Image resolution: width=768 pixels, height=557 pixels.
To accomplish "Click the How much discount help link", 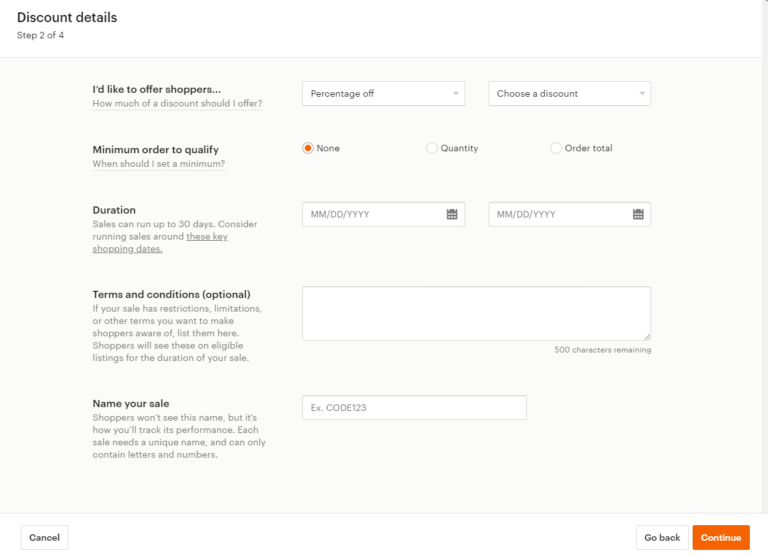I will tap(177, 103).
